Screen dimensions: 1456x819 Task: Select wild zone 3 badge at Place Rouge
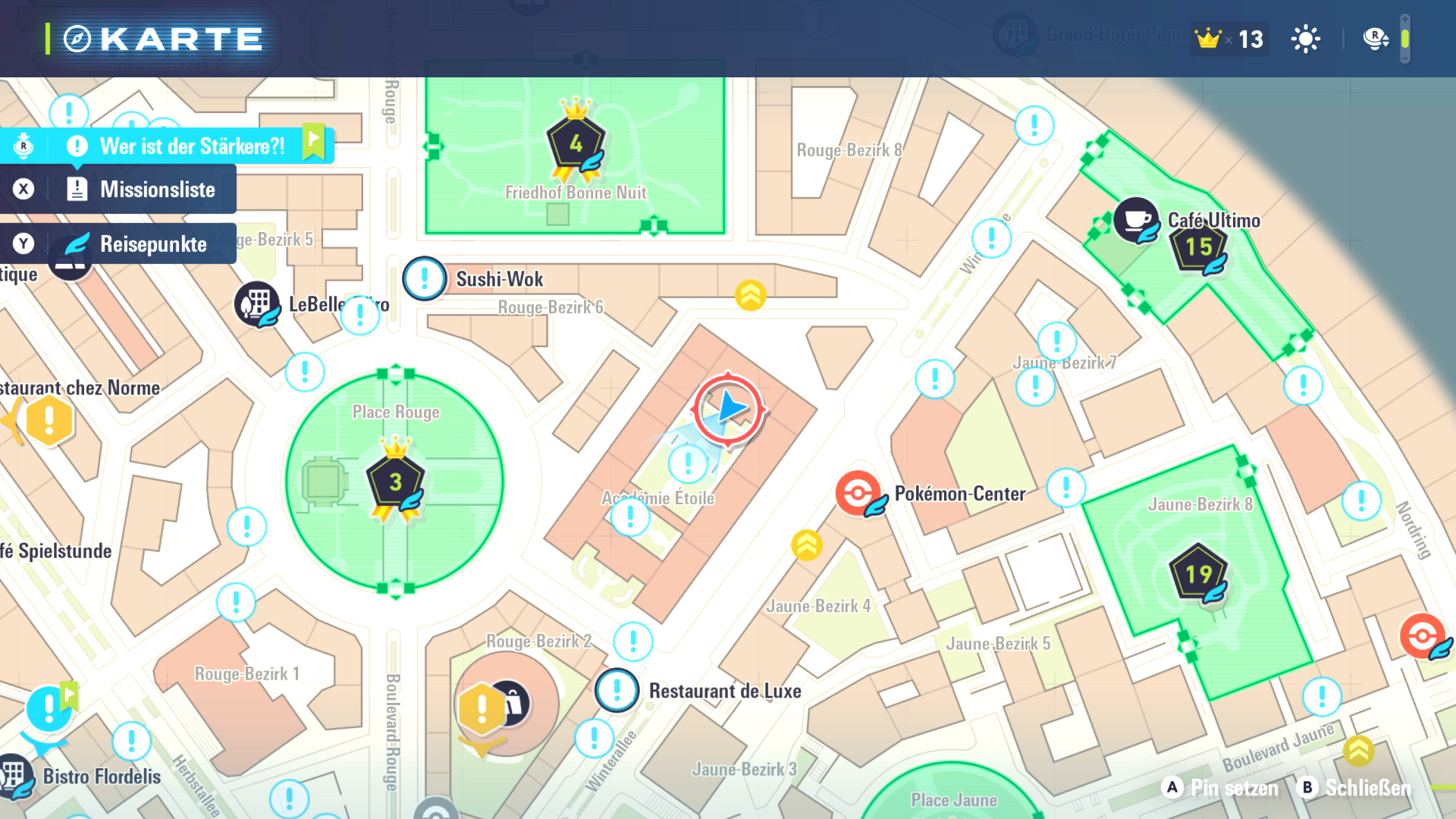coord(395,482)
